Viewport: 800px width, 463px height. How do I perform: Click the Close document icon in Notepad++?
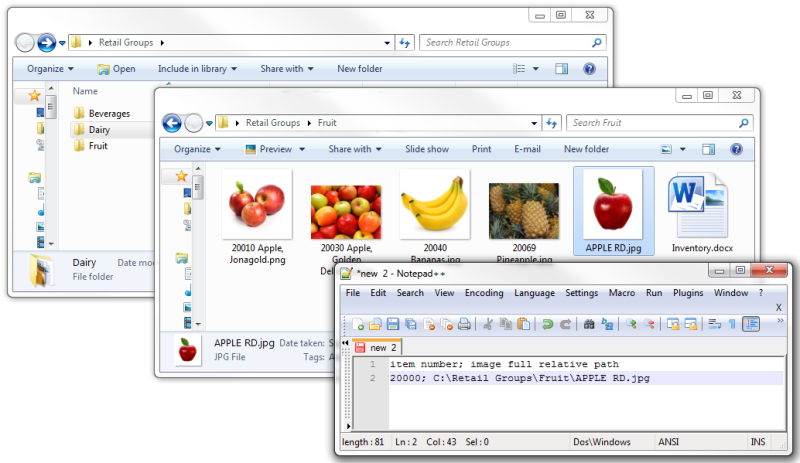(429, 324)
